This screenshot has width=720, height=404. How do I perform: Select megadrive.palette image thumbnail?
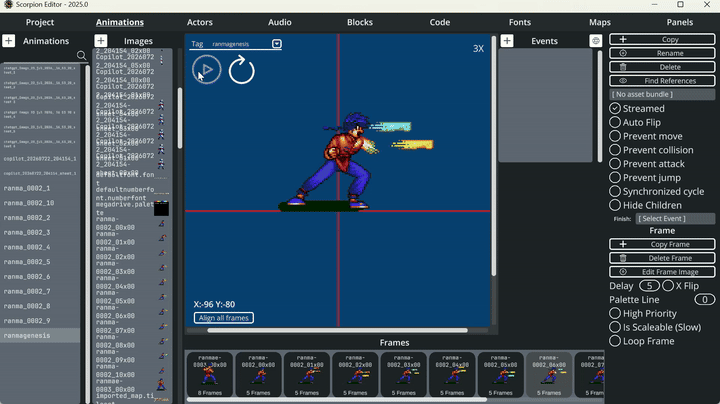point(161,208)
